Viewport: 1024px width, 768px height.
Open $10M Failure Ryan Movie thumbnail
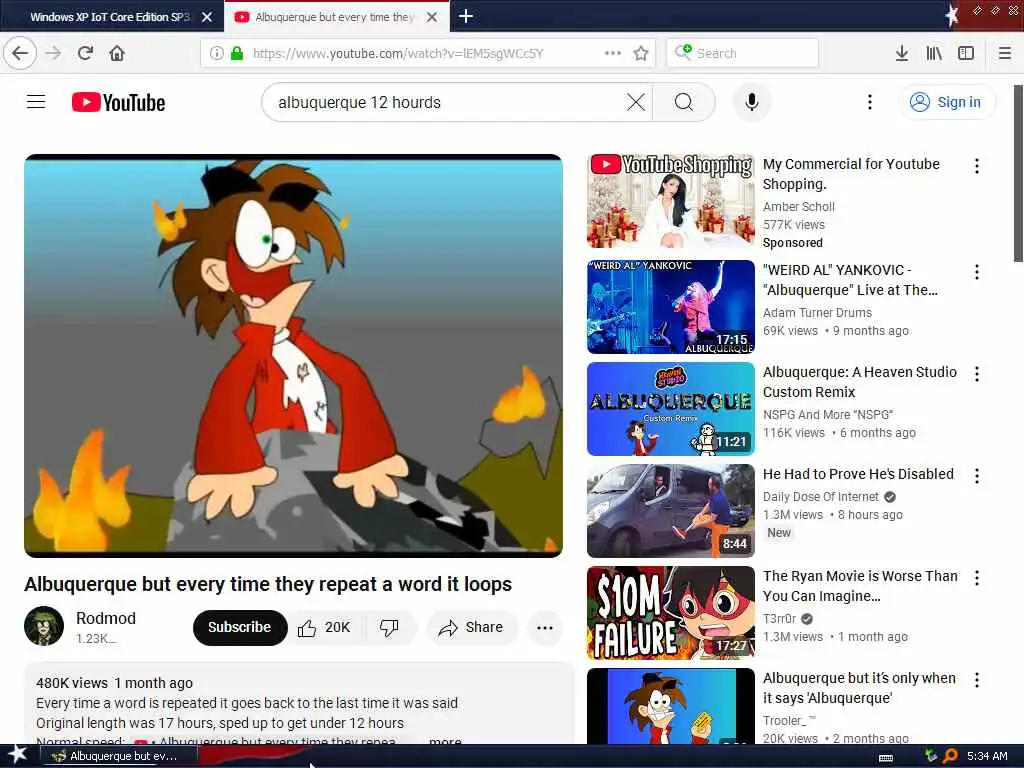[x=671, y=613]
